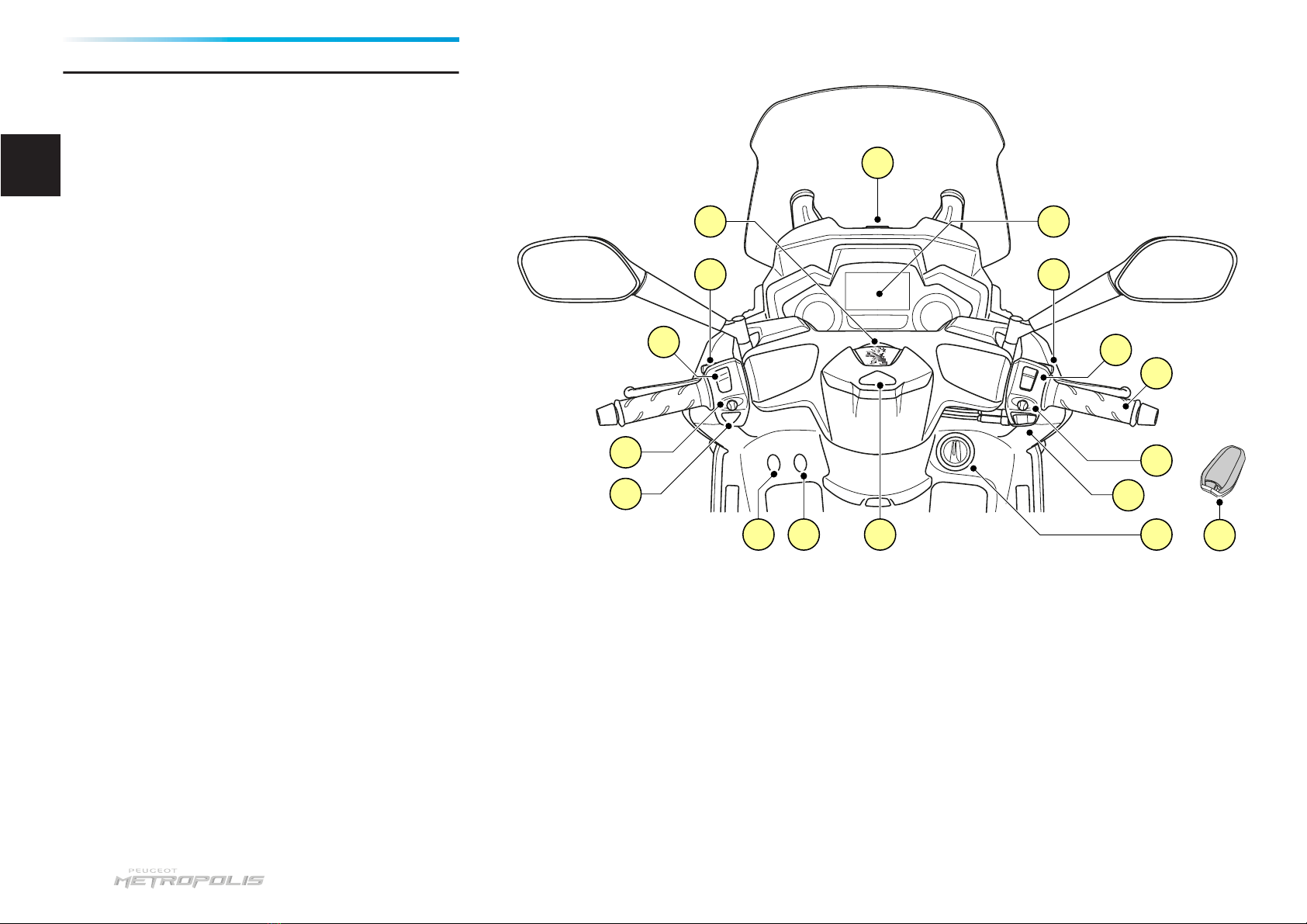Click the black chapter tab on left margin
This screenshot has width=1307, height=924.
tap(30, 164)
